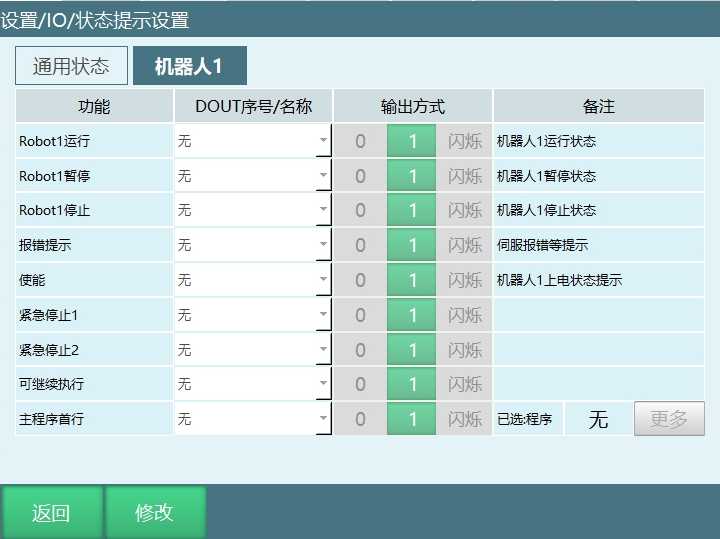This screenshot has width=720, height=539.
Task: Set 主程序首行 output mode to 闪烁
Action: pyautogui.click(x=464, y=419)
